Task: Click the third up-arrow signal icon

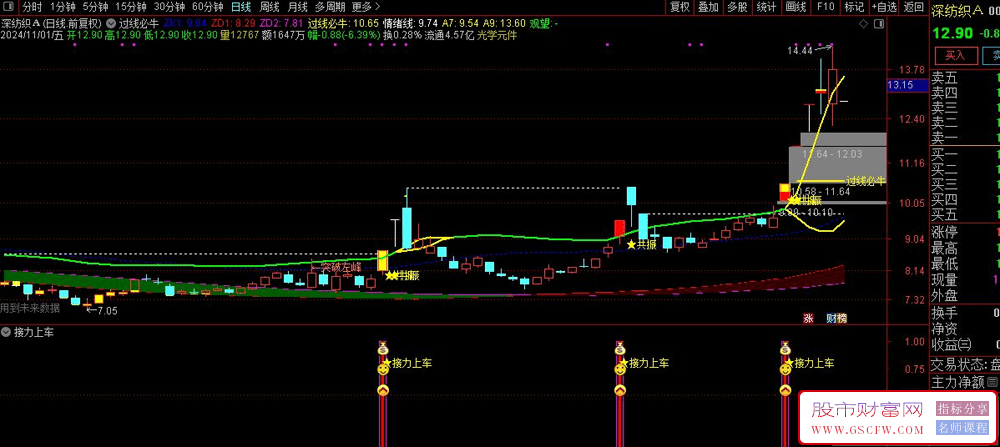Action: (785, 390)
